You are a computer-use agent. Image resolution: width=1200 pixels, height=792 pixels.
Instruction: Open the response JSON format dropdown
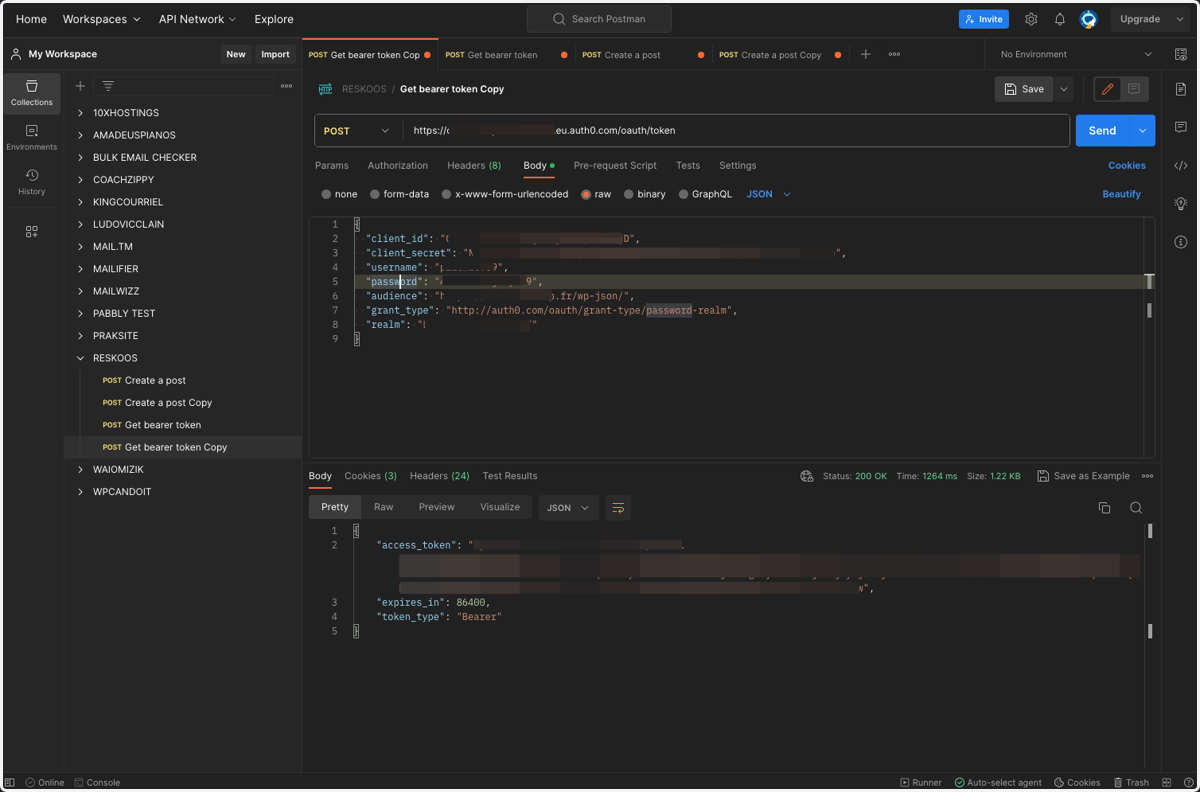point(568,508)
